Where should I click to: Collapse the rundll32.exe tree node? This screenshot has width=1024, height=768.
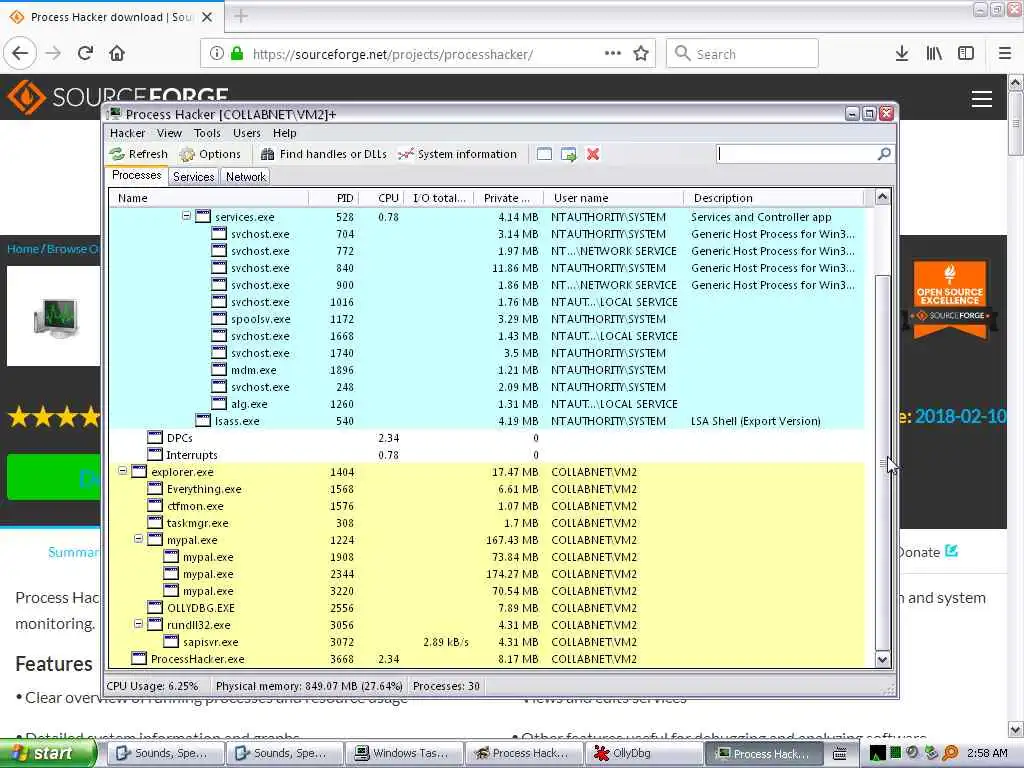[x=138, y=624]
